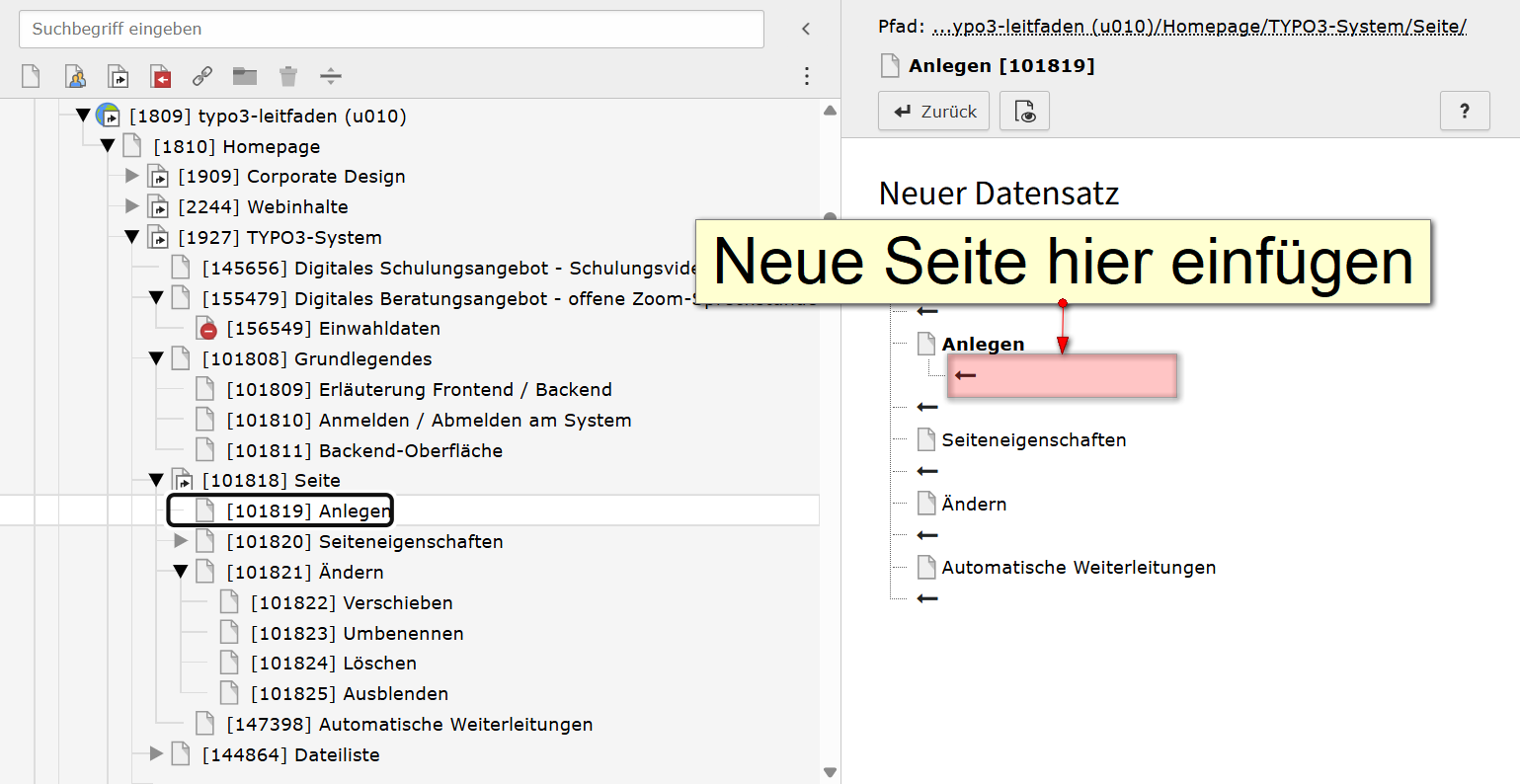This screenshot has height=784, width=1520.
Task: Click the backend user section page icon
Action: click(x=75, y=76)
